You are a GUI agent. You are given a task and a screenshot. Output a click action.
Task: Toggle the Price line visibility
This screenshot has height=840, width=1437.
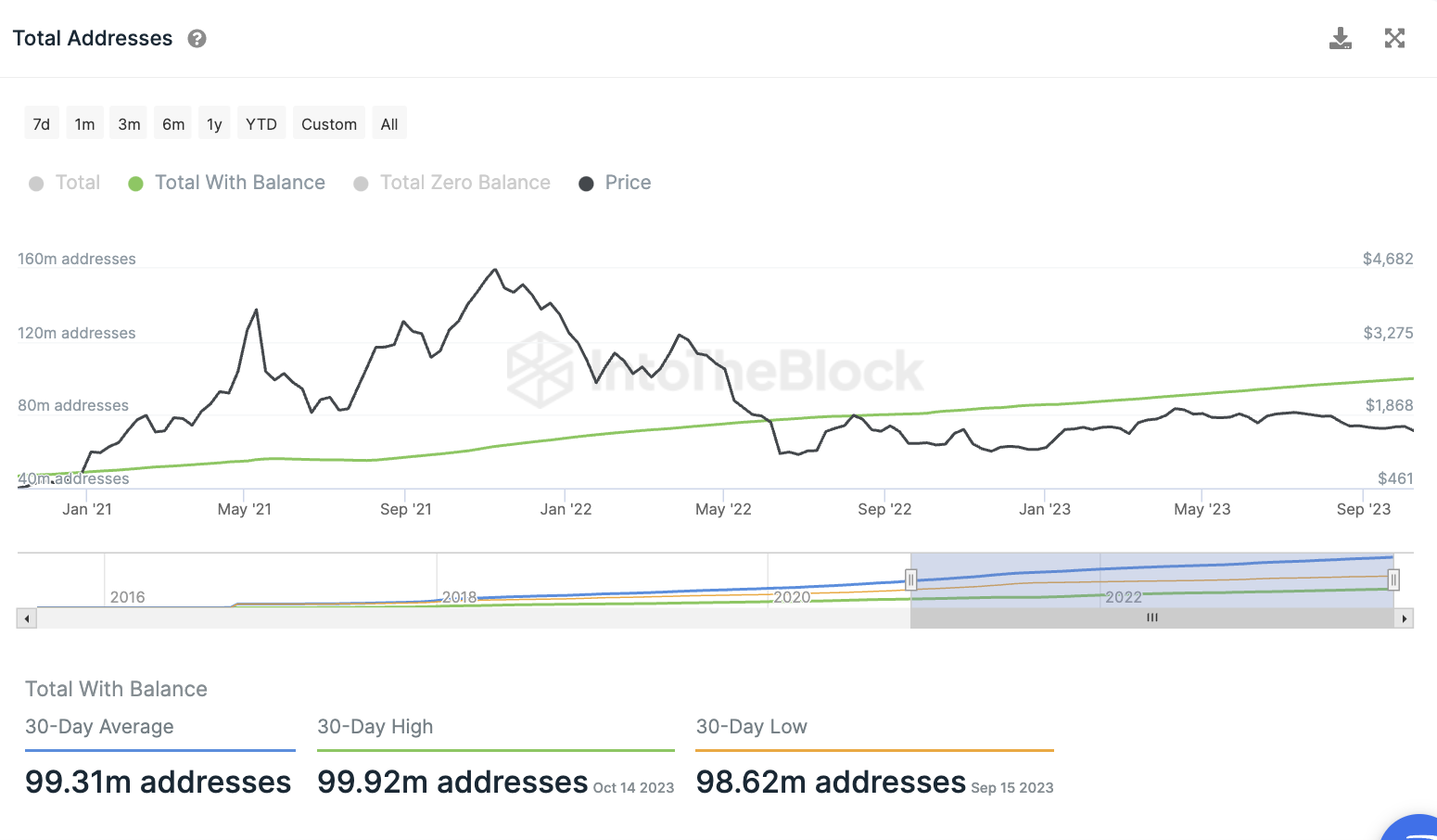tap(615, 183)
